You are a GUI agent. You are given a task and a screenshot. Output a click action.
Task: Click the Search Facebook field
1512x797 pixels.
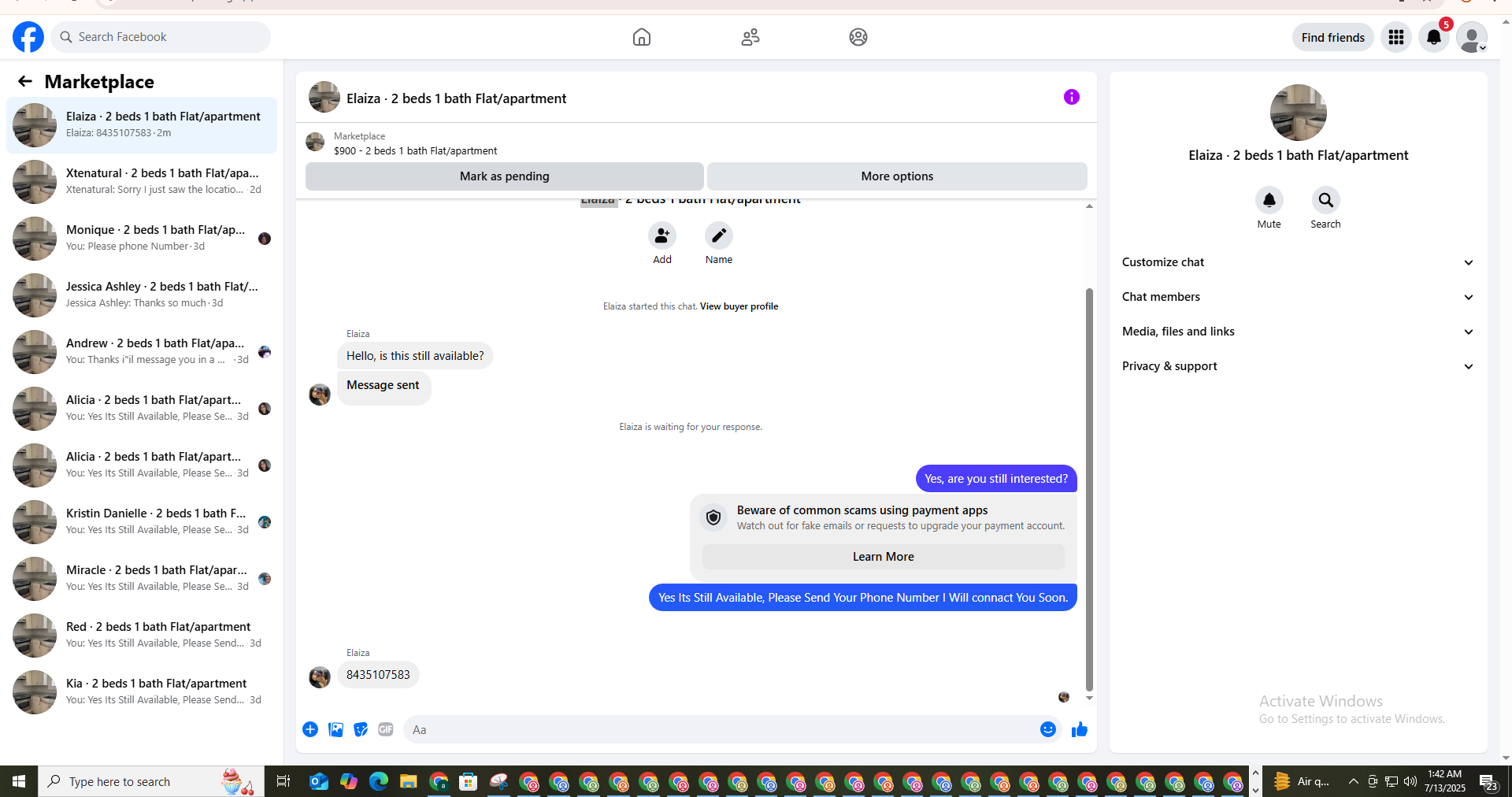pyautogui.click(x=161, y=37)
